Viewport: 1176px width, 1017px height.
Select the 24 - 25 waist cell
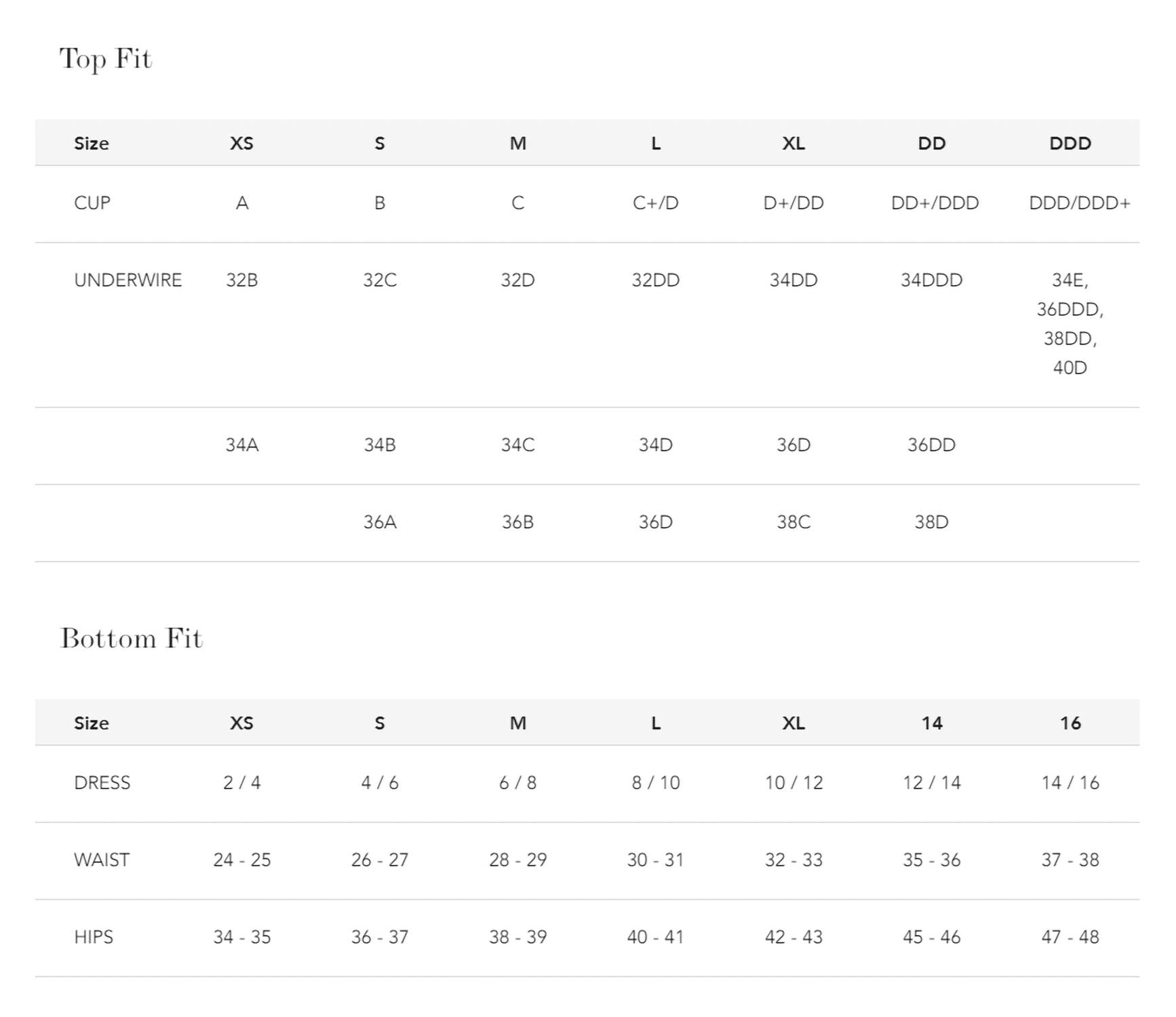(x=241, y=860)
